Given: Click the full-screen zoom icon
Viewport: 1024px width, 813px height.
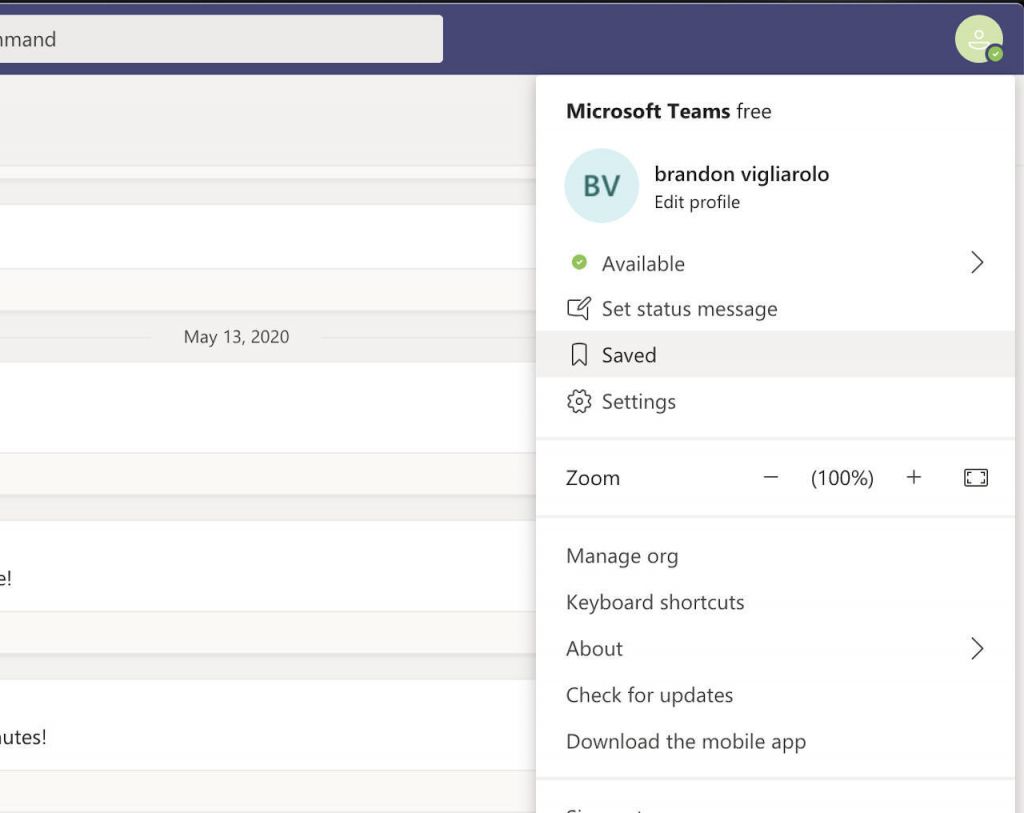Looking at the screenshot, I should (976, 478).
